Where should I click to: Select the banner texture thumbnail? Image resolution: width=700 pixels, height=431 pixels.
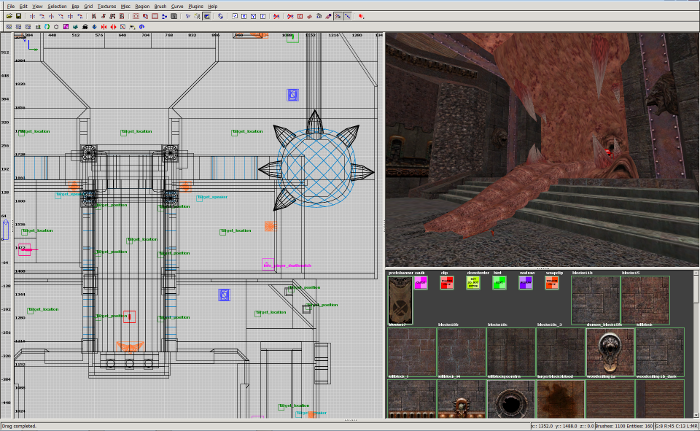pos(400,300)
